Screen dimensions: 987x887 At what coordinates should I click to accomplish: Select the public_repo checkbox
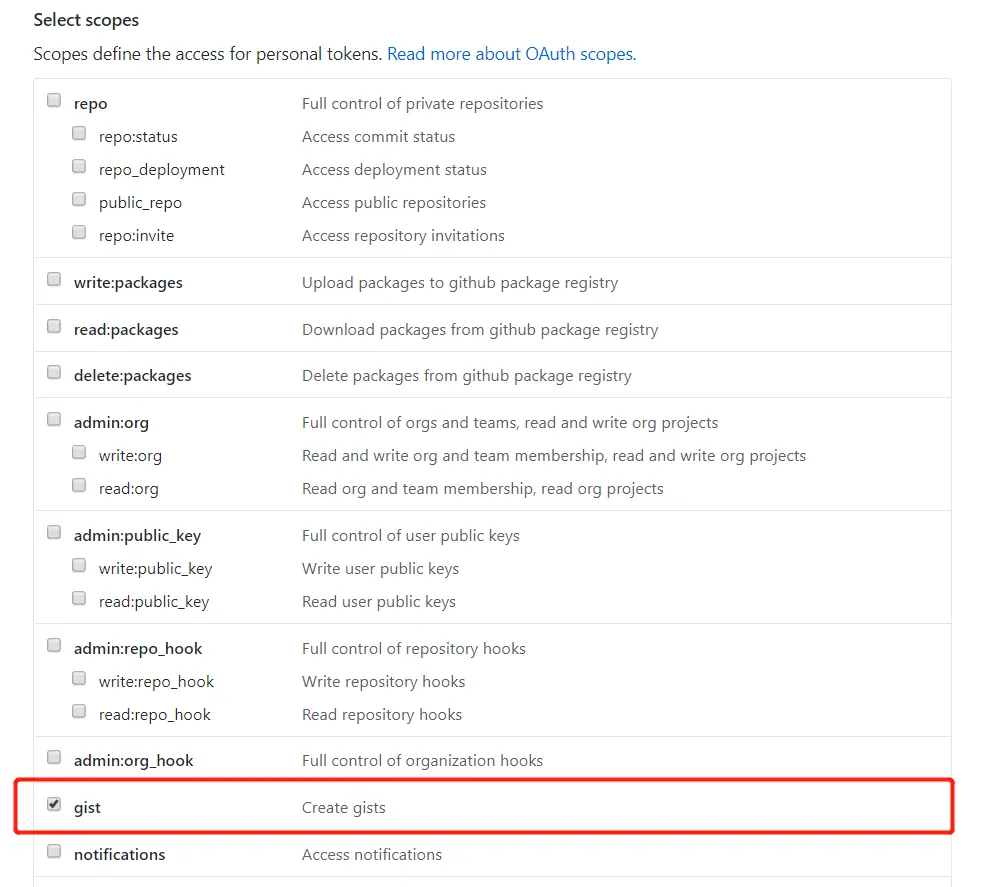point(79,200)
